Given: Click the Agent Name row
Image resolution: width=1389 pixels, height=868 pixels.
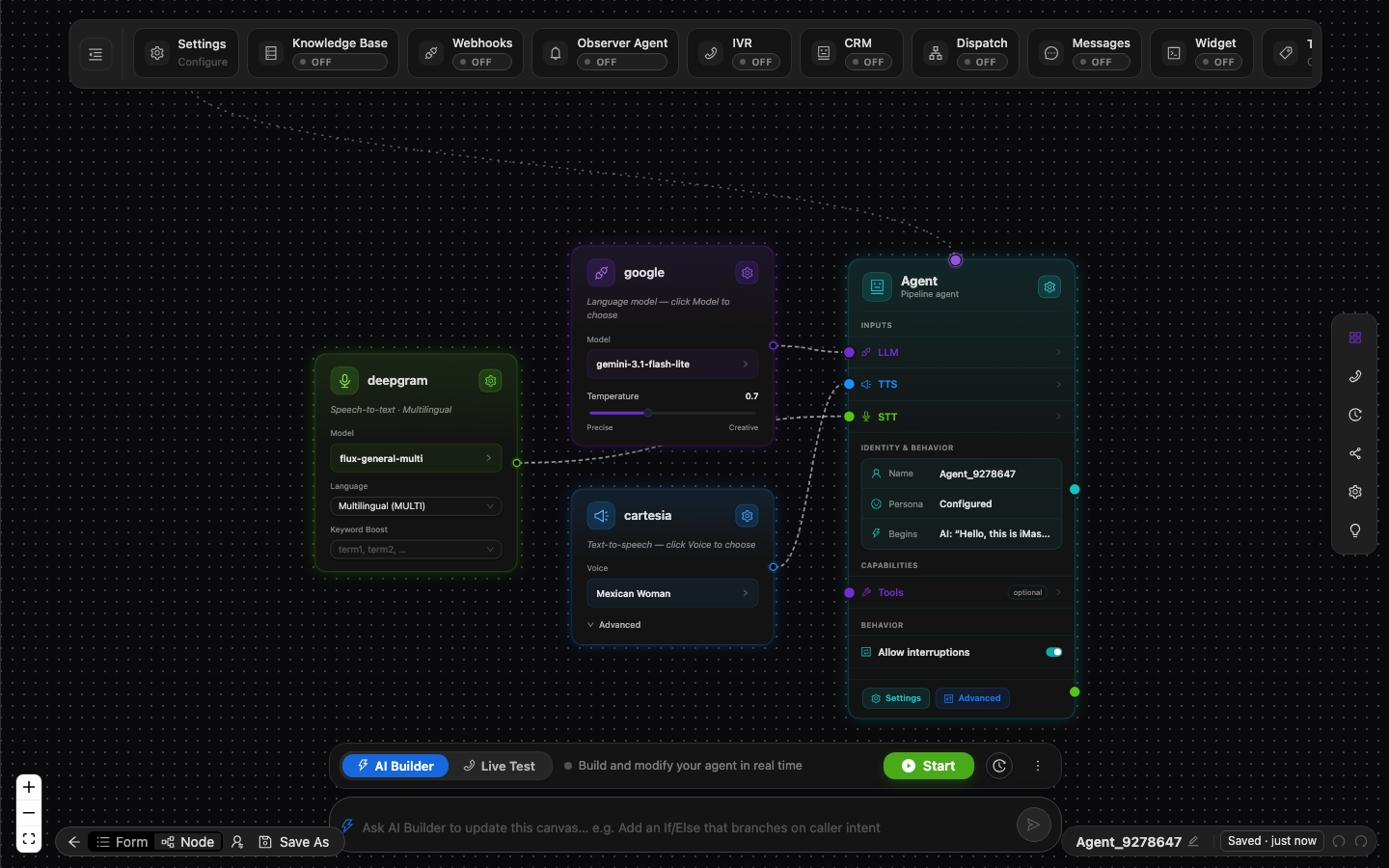Looking at the screenshot, I should point(962,474).
